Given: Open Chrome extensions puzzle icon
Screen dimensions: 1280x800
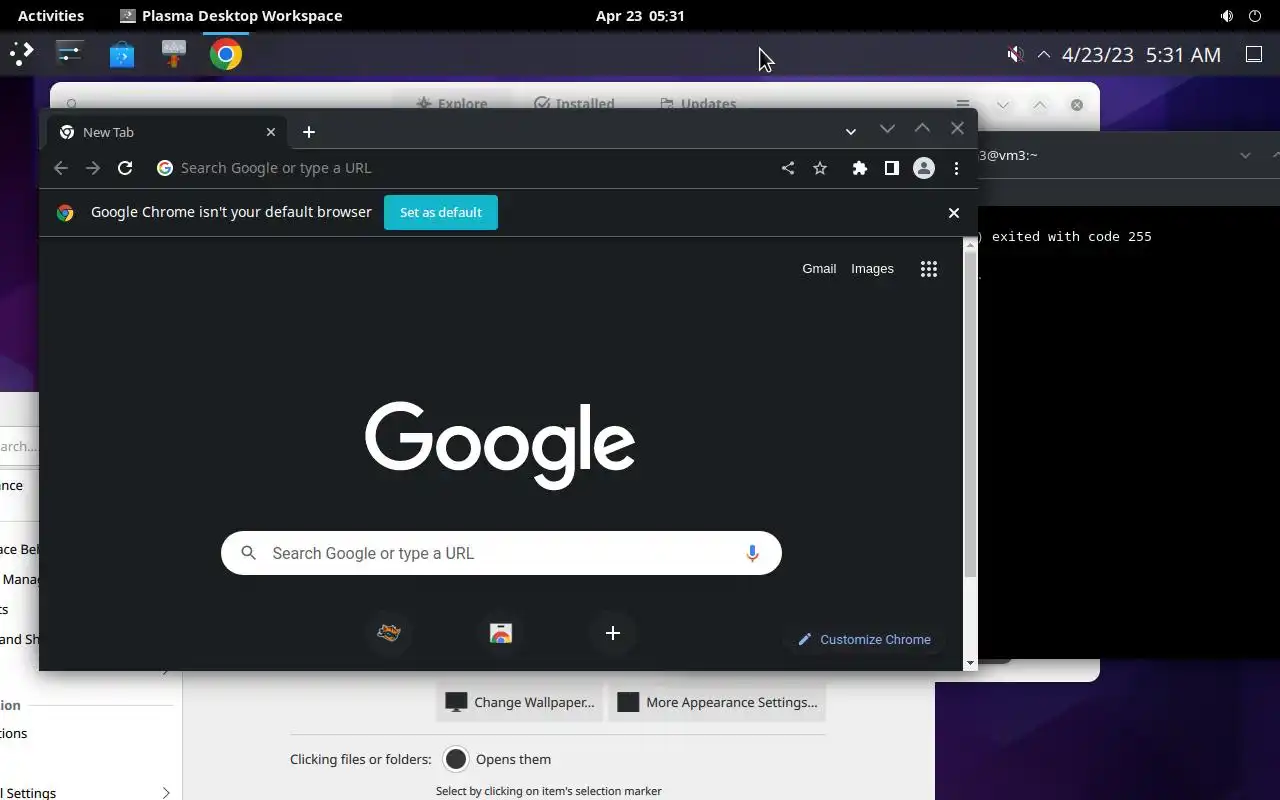Looking at the screenshot, I should (x=859, y=168).
